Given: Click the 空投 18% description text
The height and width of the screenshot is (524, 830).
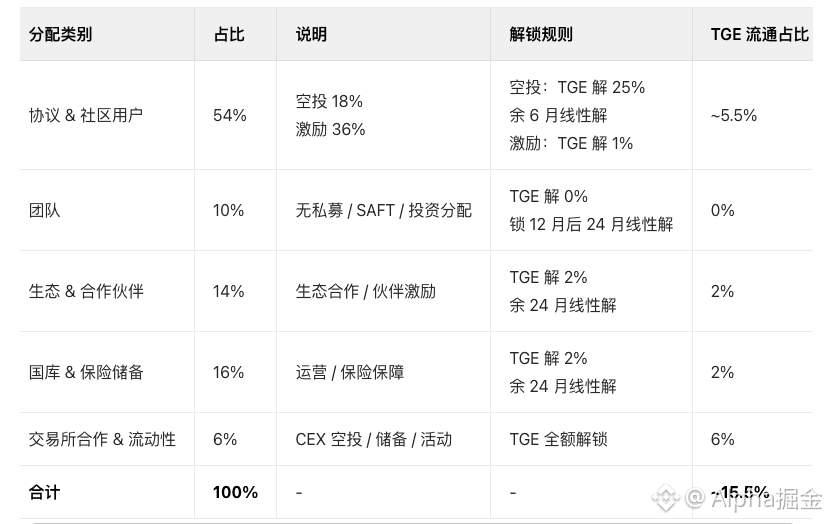Looking at the screenshot, I should [x=329, y=101].
